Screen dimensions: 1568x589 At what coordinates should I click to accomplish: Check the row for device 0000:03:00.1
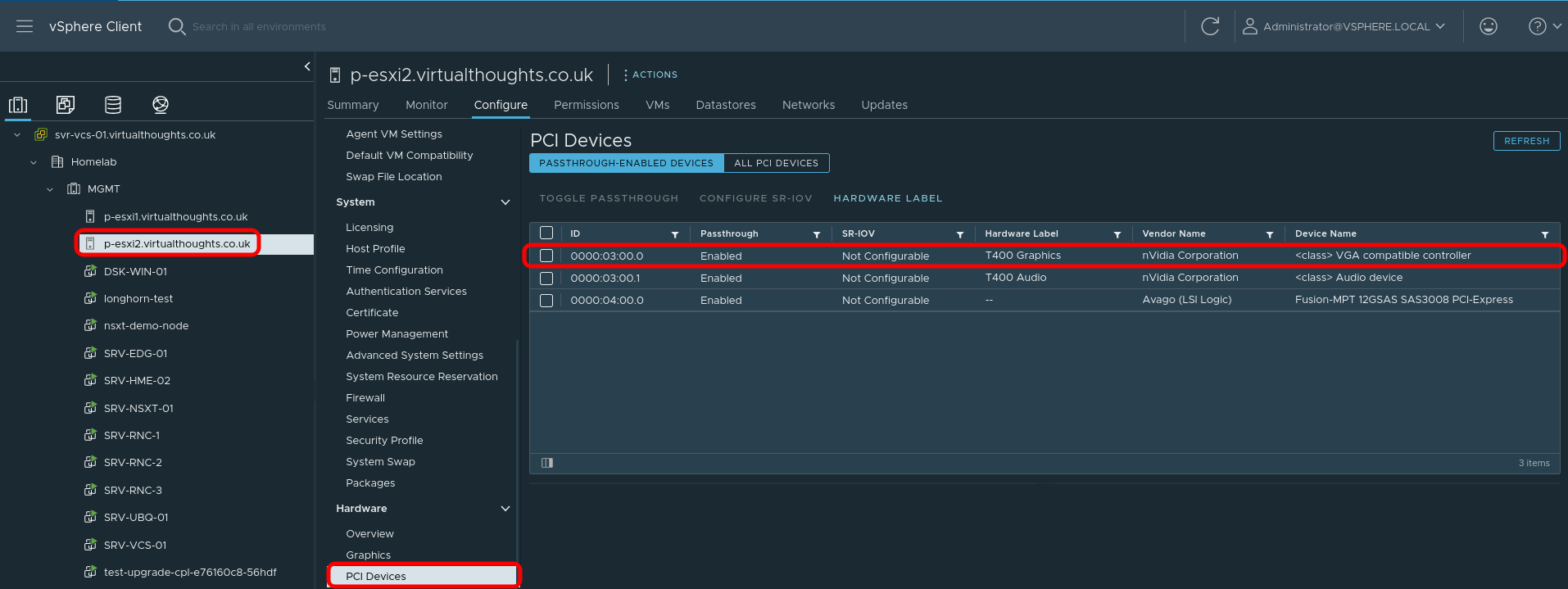[546, 278]
